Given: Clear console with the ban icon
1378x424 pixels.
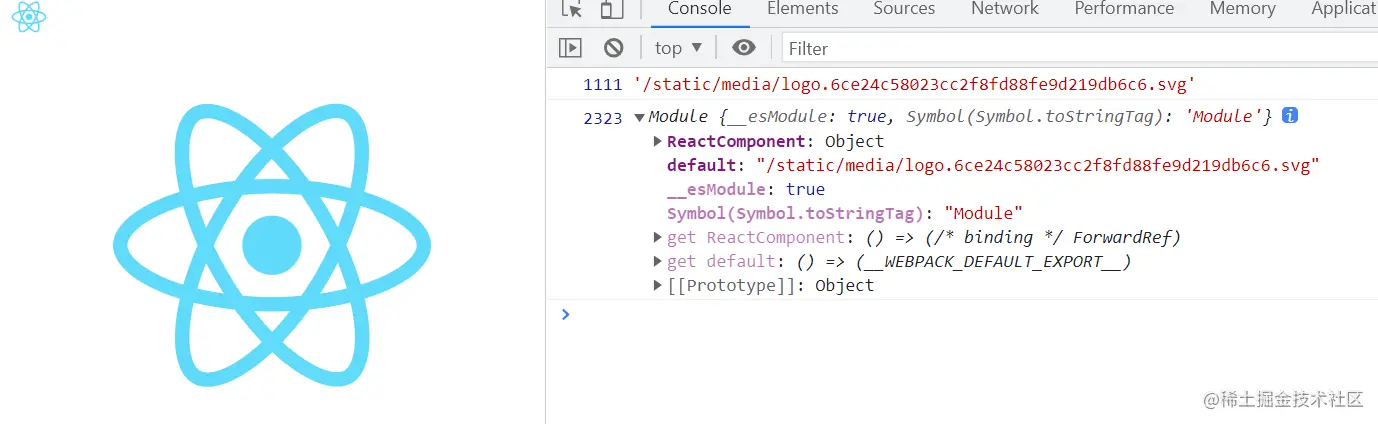Looking at the screenshot, I should pyautogui.click(x=614, y=47).
